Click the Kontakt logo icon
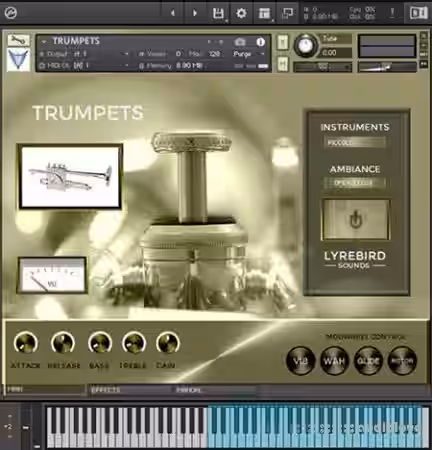This screenshot has height=450, width=432. (11, 12)
